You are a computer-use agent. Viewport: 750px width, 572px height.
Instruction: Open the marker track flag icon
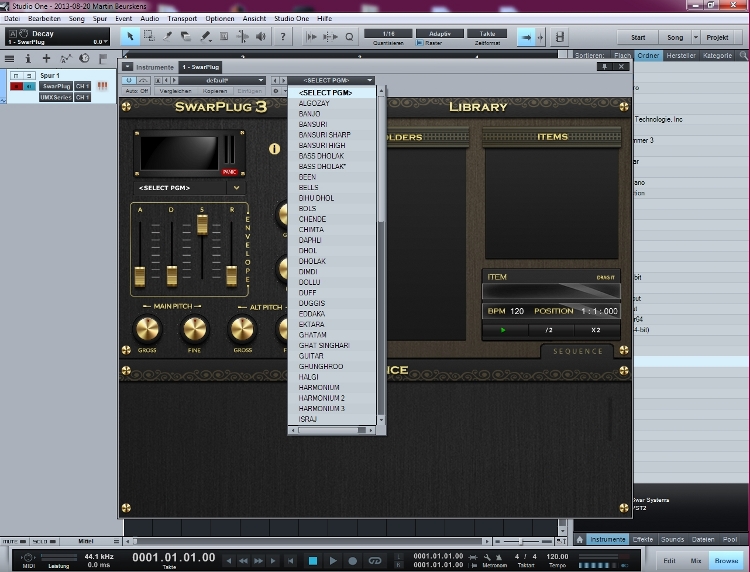coord(103,59)
